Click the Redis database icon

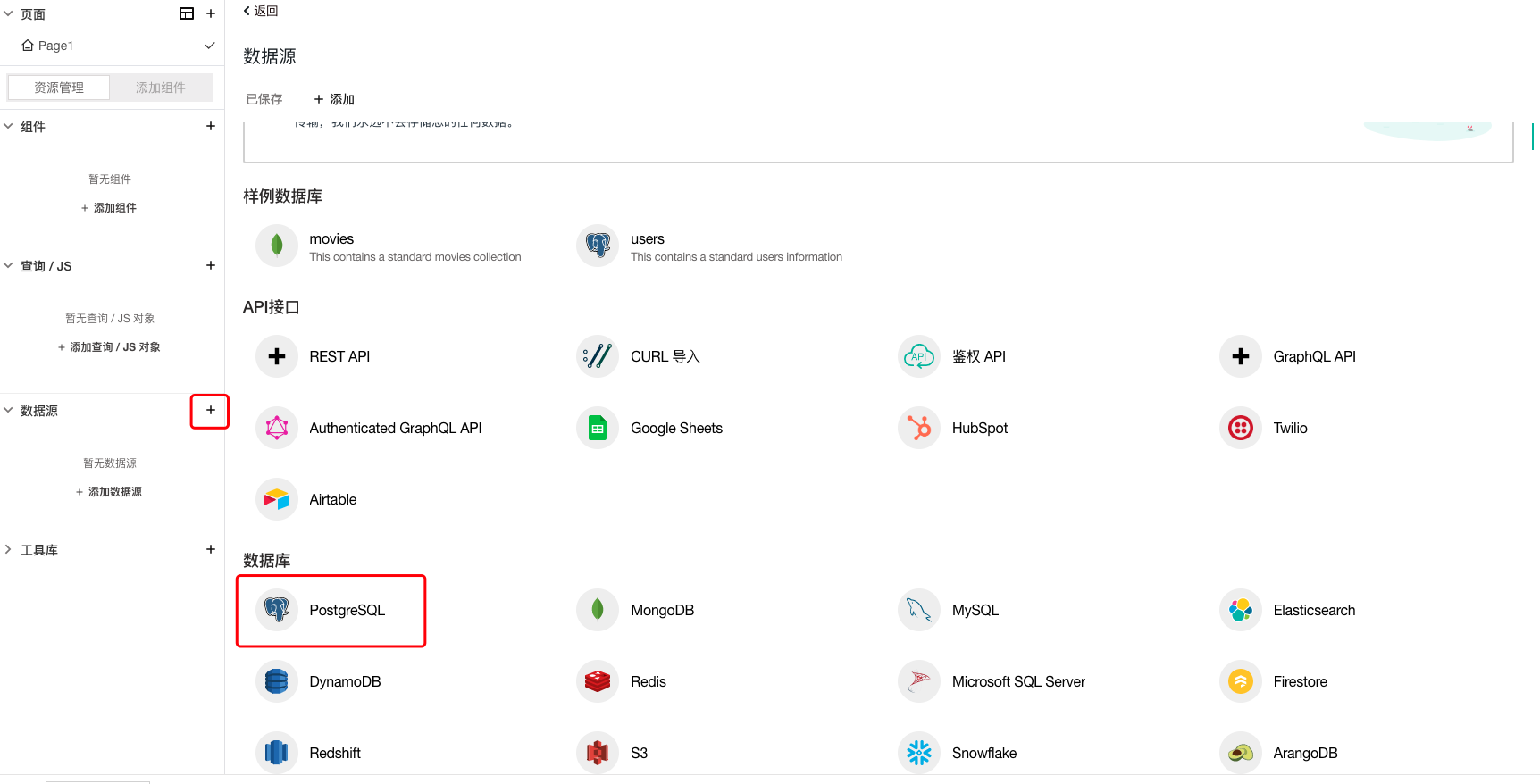click(598, 681)
